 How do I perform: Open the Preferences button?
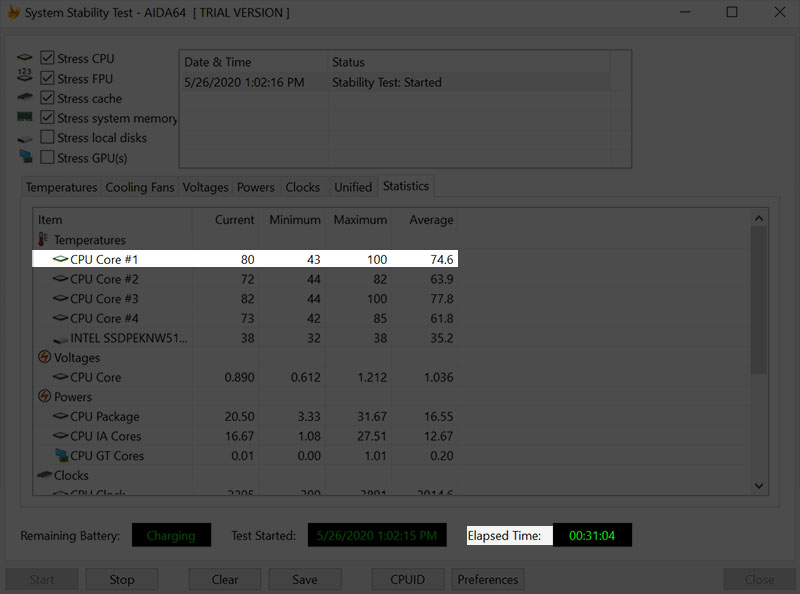pos(488,579)
